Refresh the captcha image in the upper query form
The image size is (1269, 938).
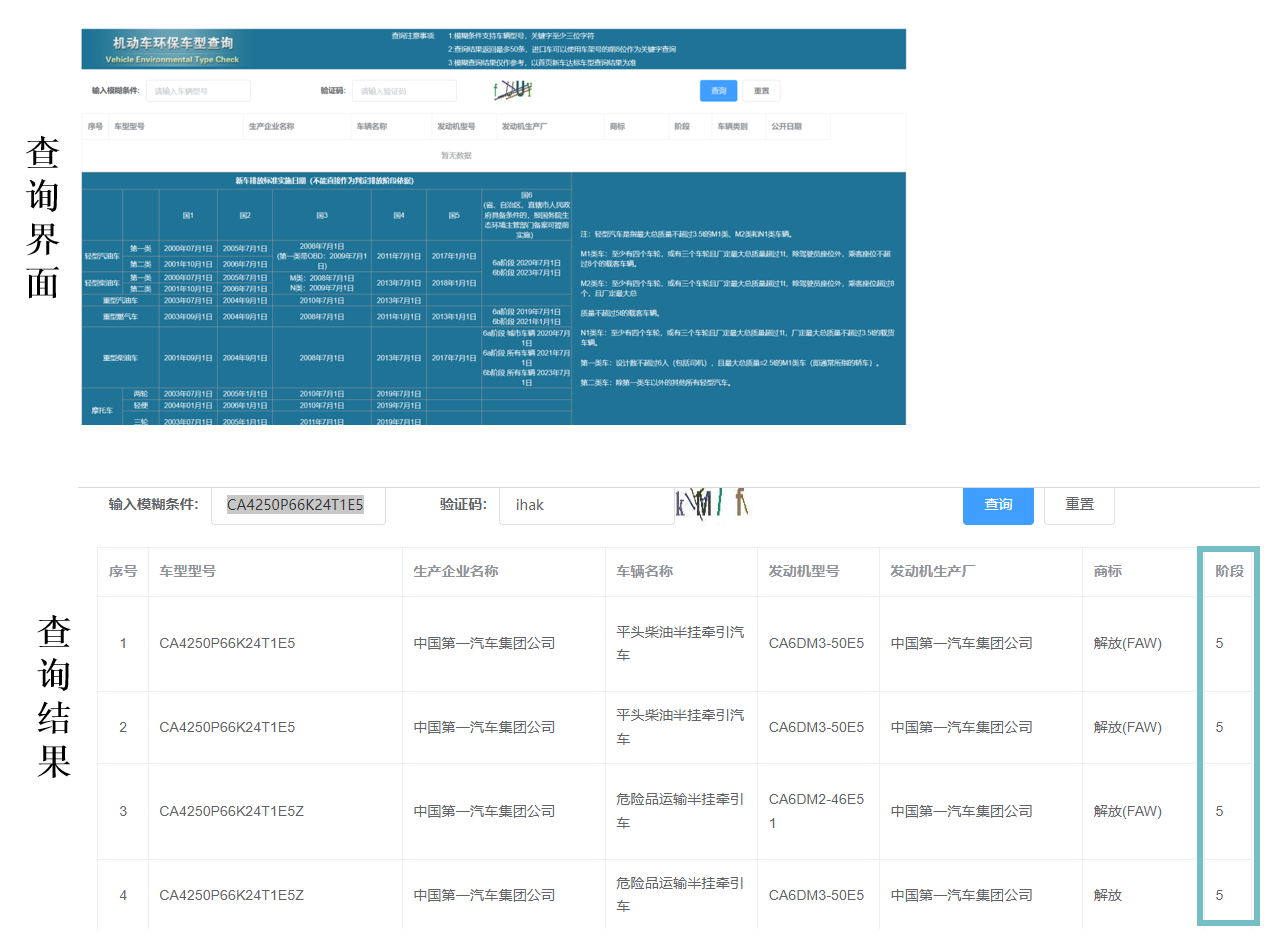point(513,90)
